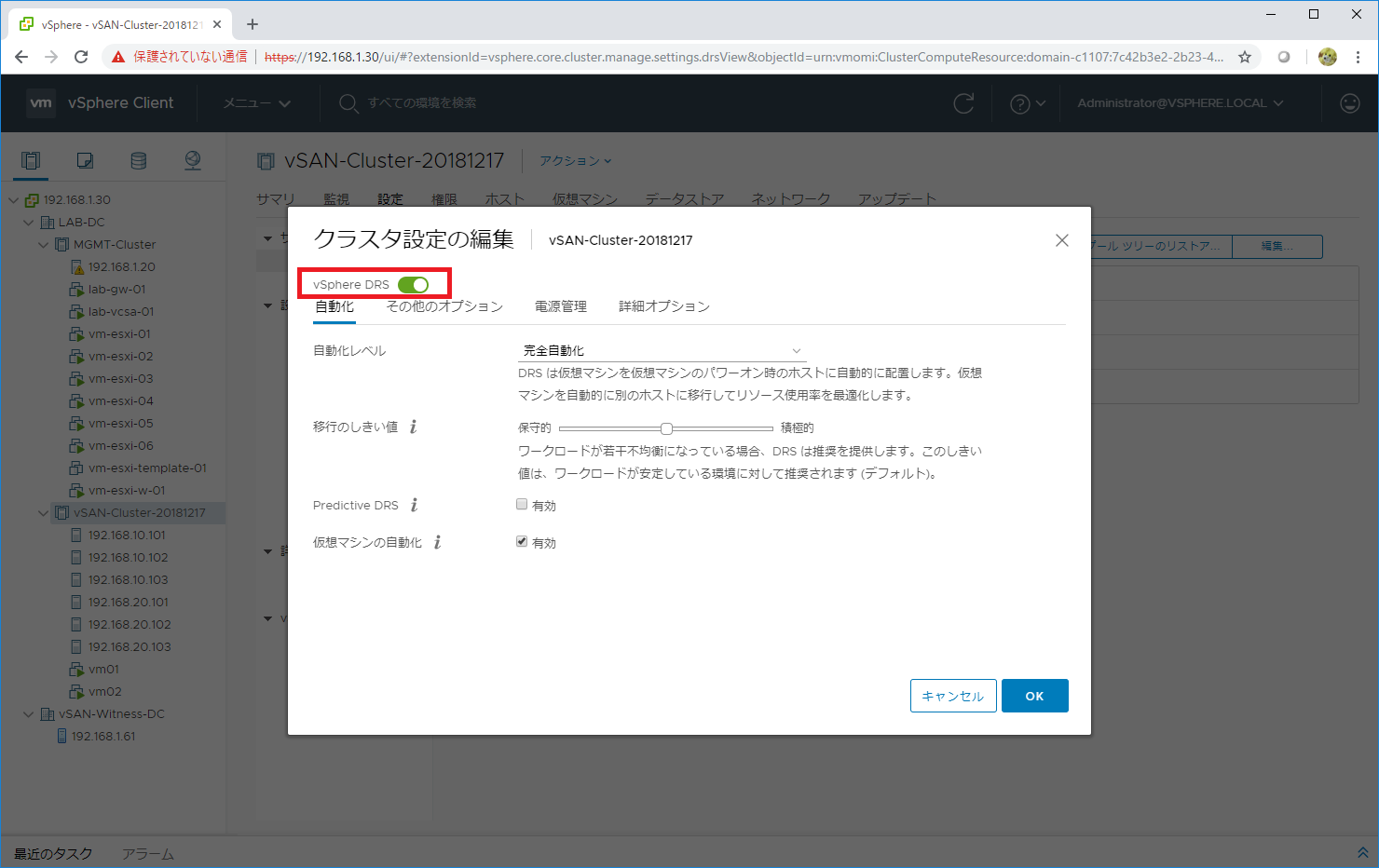Open the アラーム panel tab
Viewport: 1379px width, 868px height.
point(148,854)
